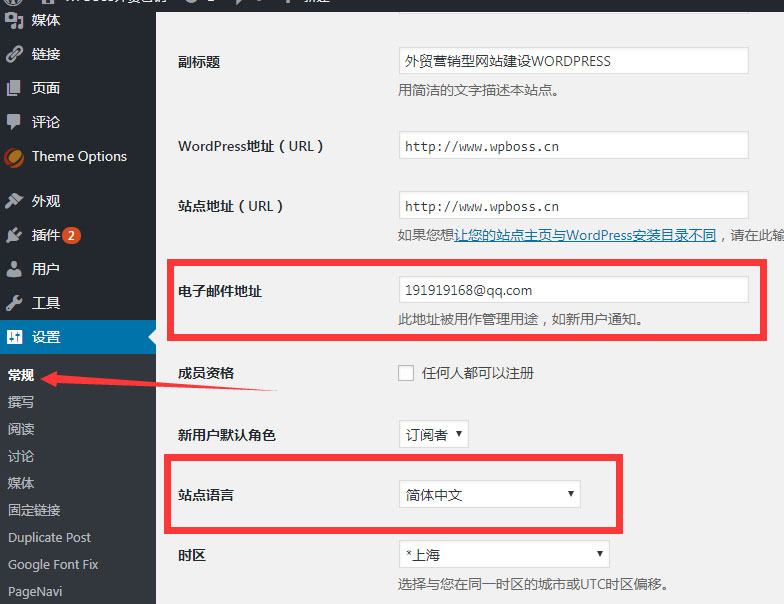Image resolution: width=784 pixels, height=604 pixels.
Task: Select the 阅读 settings submenu
Action: click(21, 429)
